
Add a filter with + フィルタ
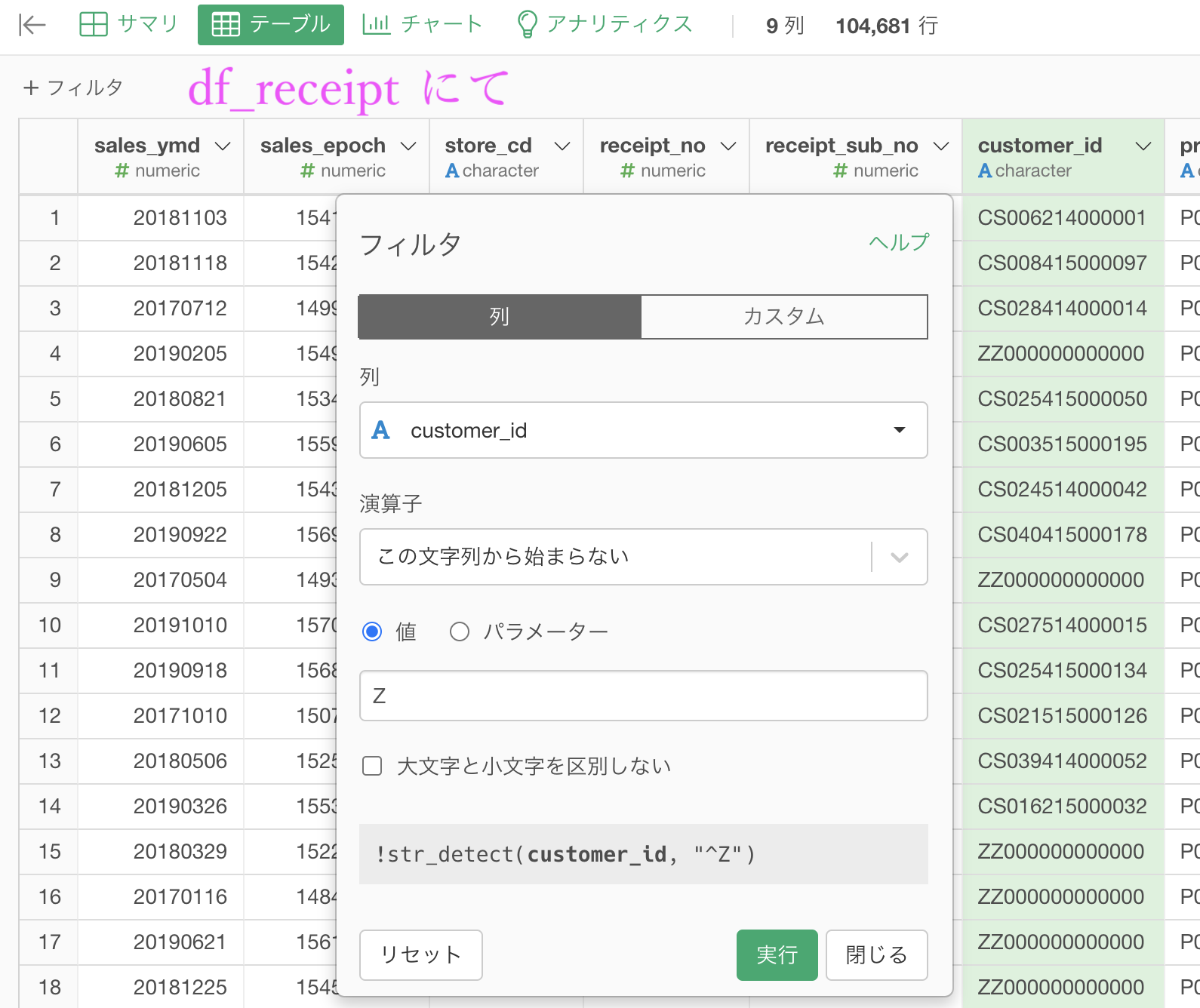click(73, 88)
